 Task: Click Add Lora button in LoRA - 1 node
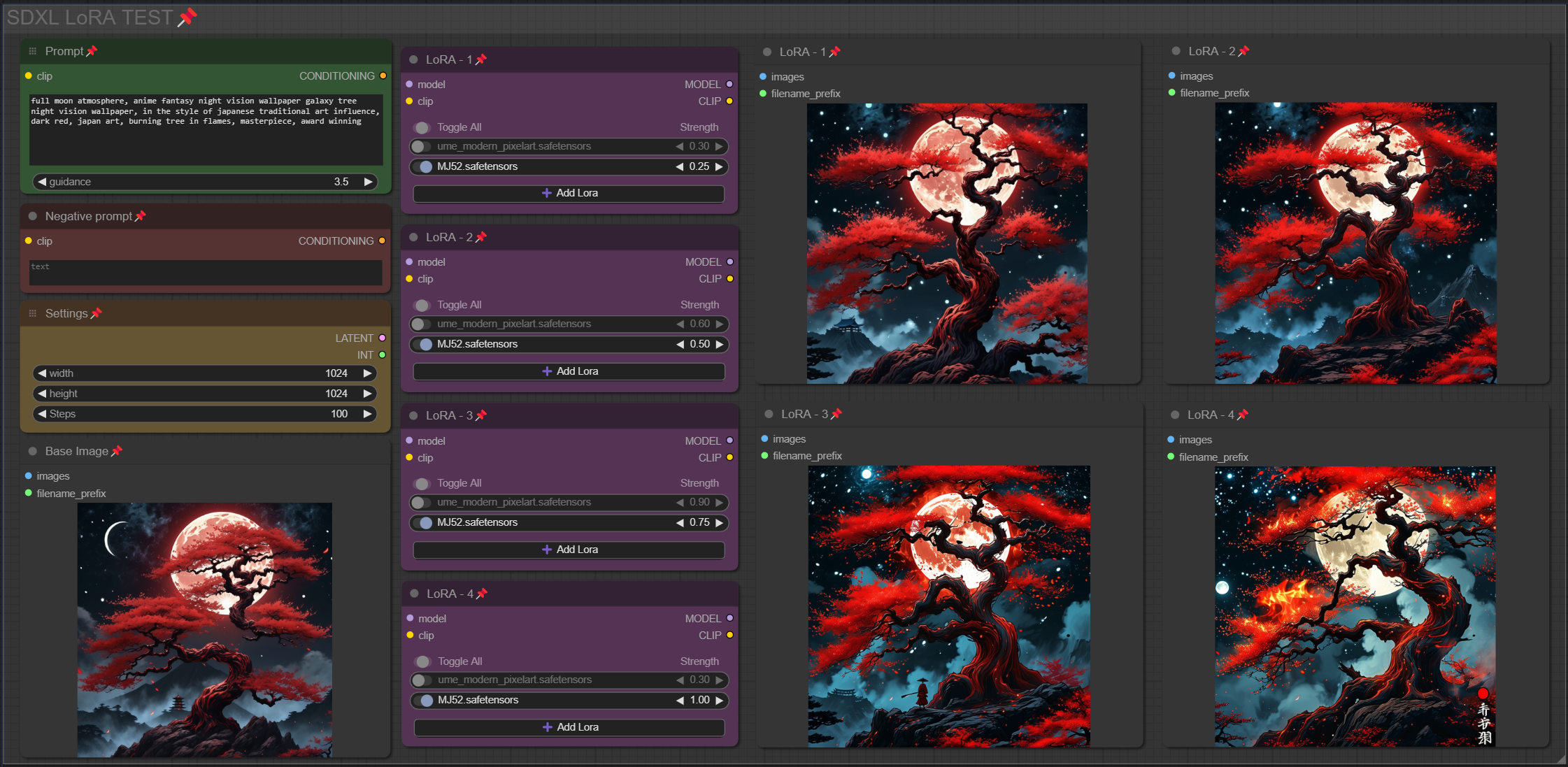pos(569,193)
